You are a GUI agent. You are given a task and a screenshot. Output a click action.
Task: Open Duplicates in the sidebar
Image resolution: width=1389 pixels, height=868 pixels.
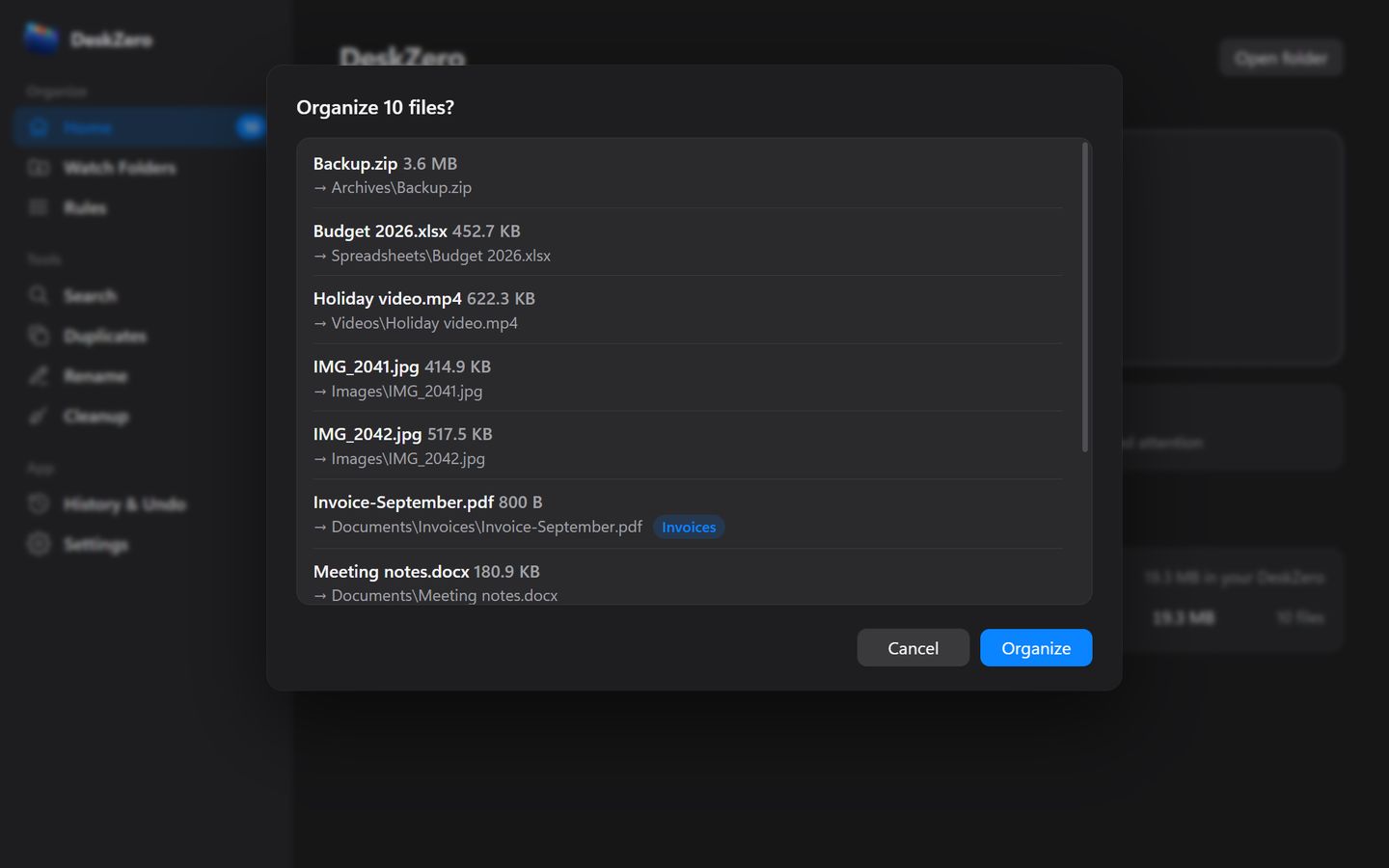click(x=141, y=336)
